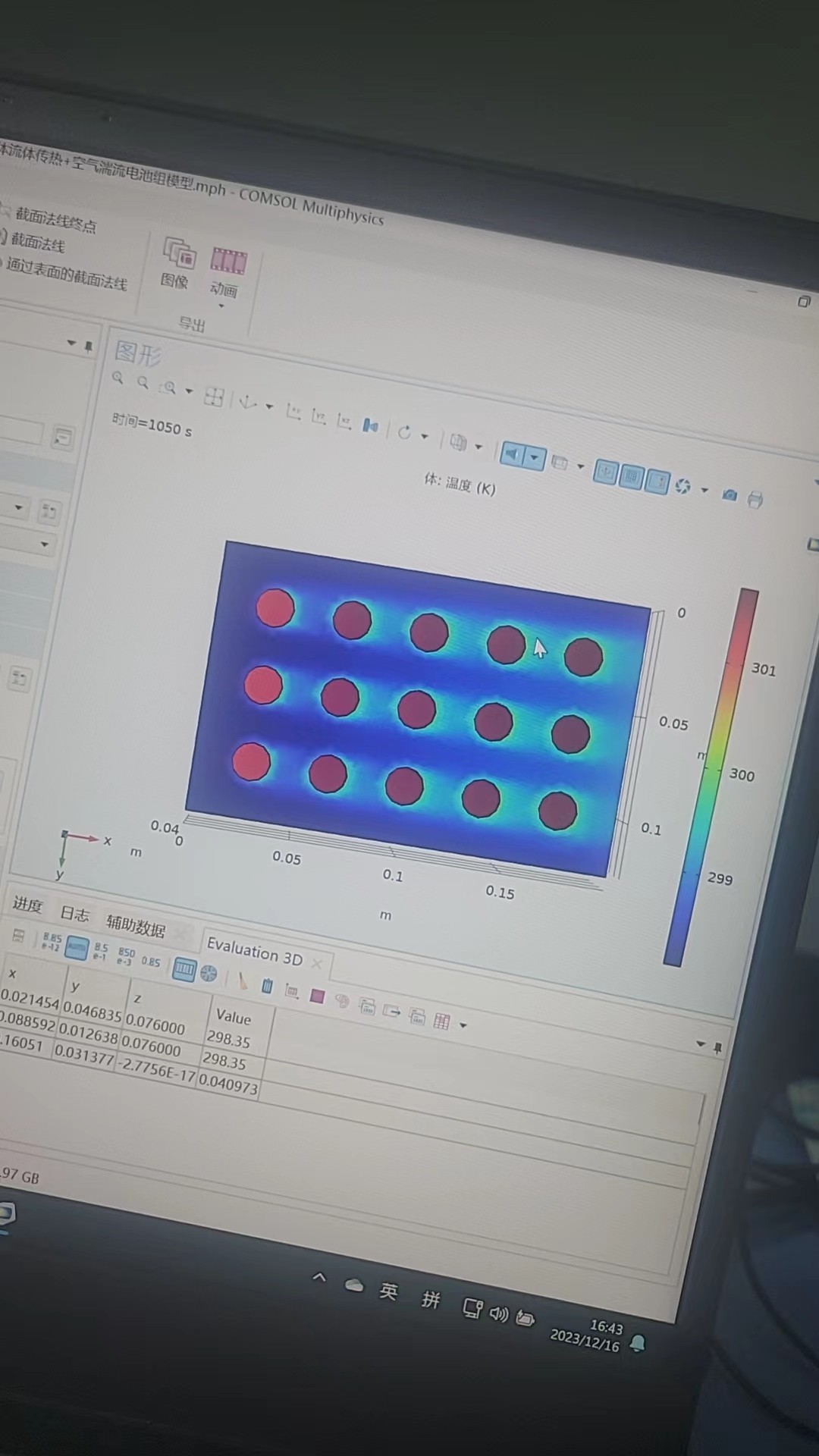Switch to the 日志 tab
Screen dimensions: 819x1456
tap(74, 913)
